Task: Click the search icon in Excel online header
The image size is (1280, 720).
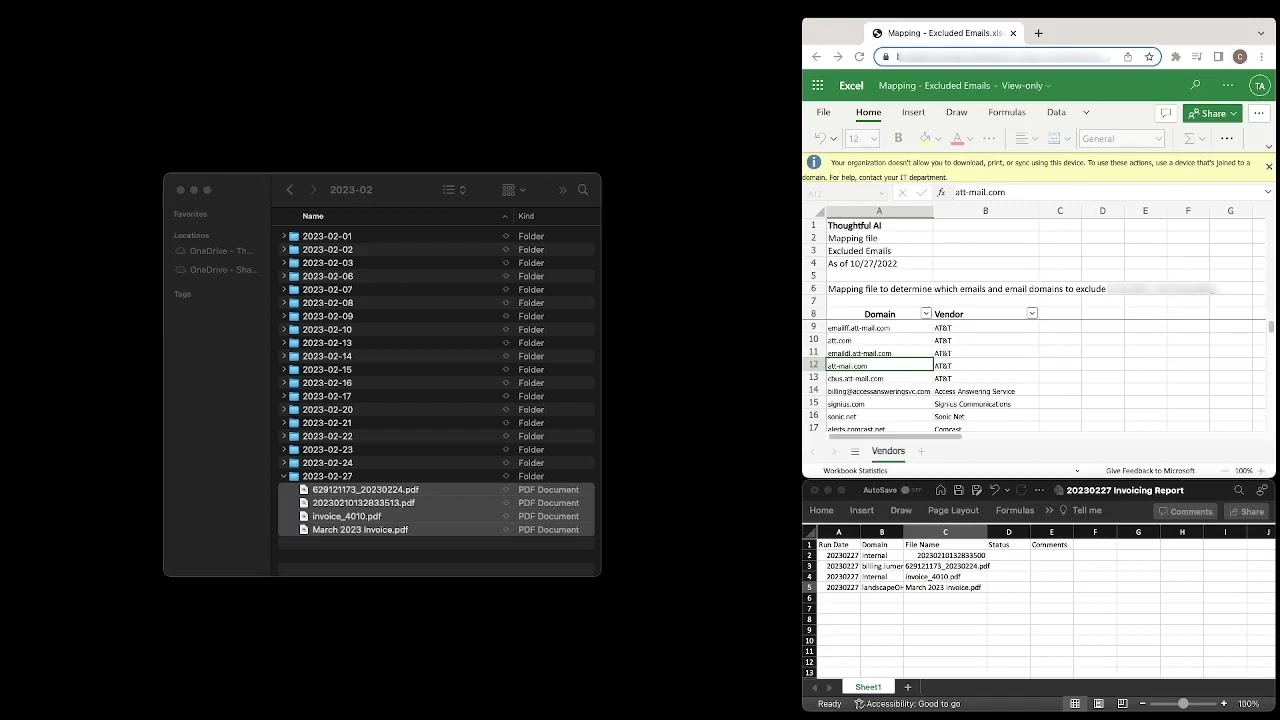Action: click(1195, 86)
